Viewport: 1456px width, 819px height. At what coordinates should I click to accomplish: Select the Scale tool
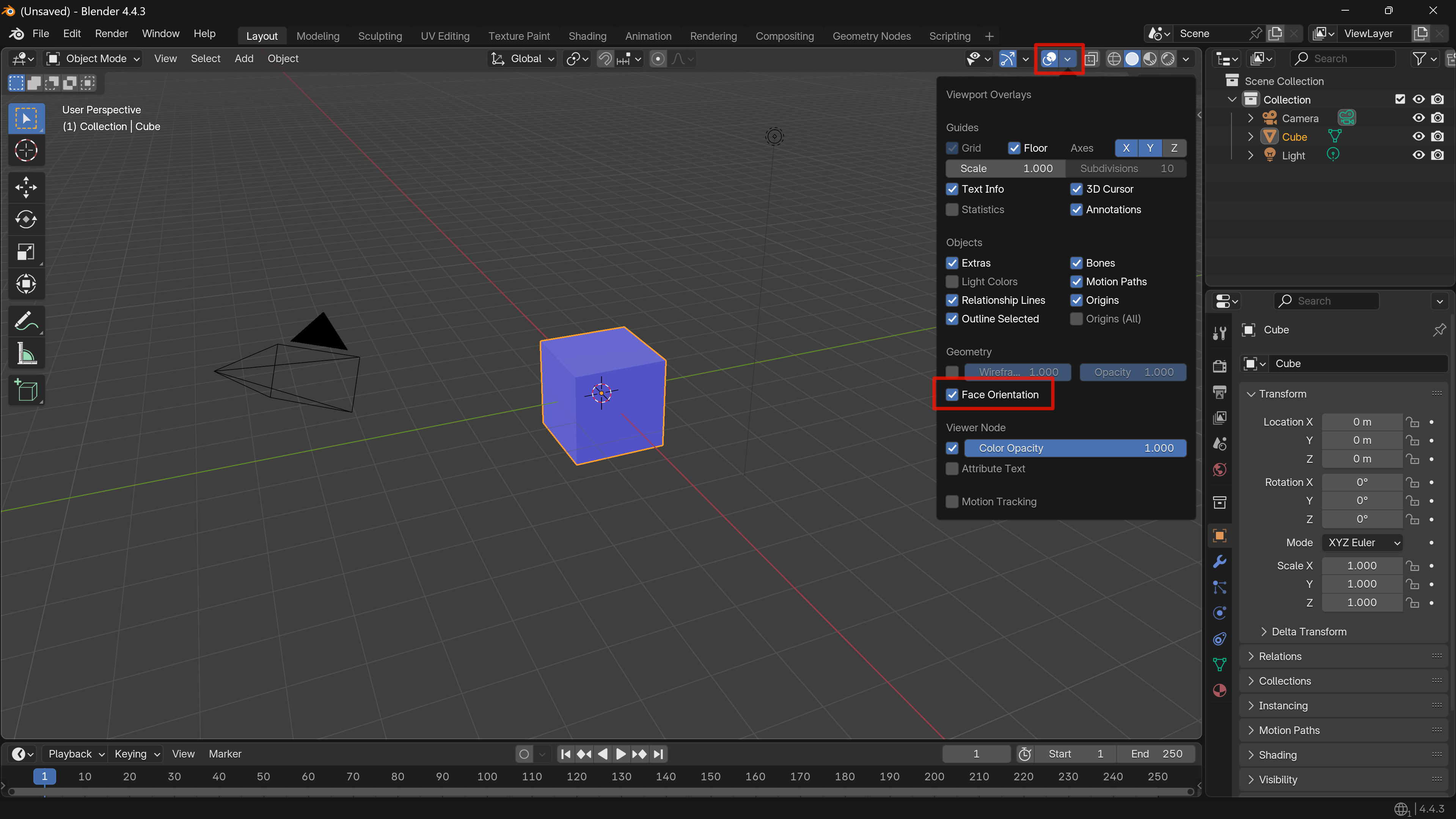[x=26, y=252]
